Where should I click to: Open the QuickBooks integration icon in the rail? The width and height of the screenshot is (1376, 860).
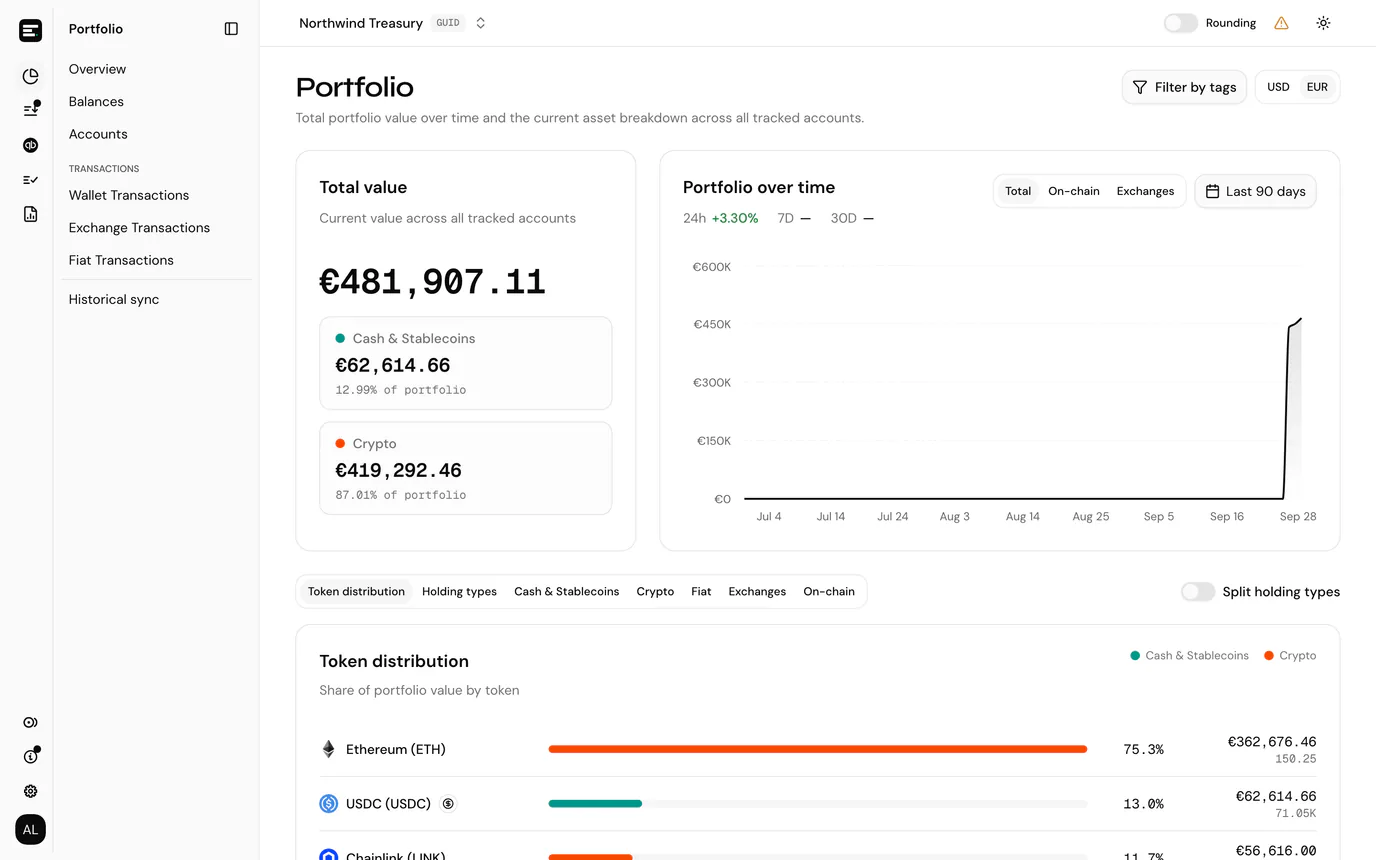click(x=30, y=145)
